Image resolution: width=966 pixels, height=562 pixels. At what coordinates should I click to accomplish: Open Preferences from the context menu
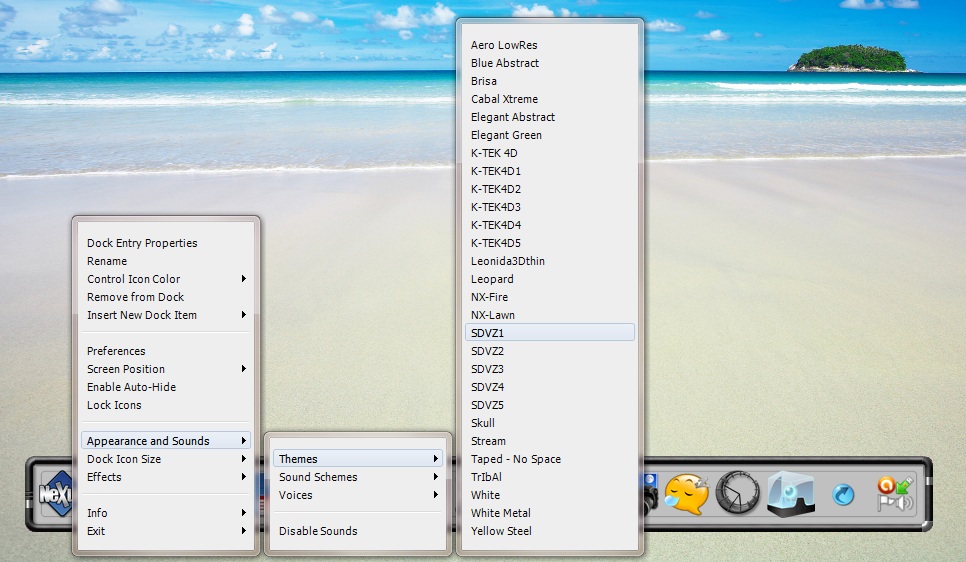(116, 351)
